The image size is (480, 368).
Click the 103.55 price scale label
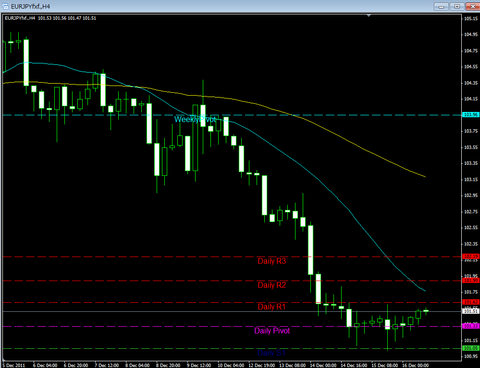tap(471, 147)
